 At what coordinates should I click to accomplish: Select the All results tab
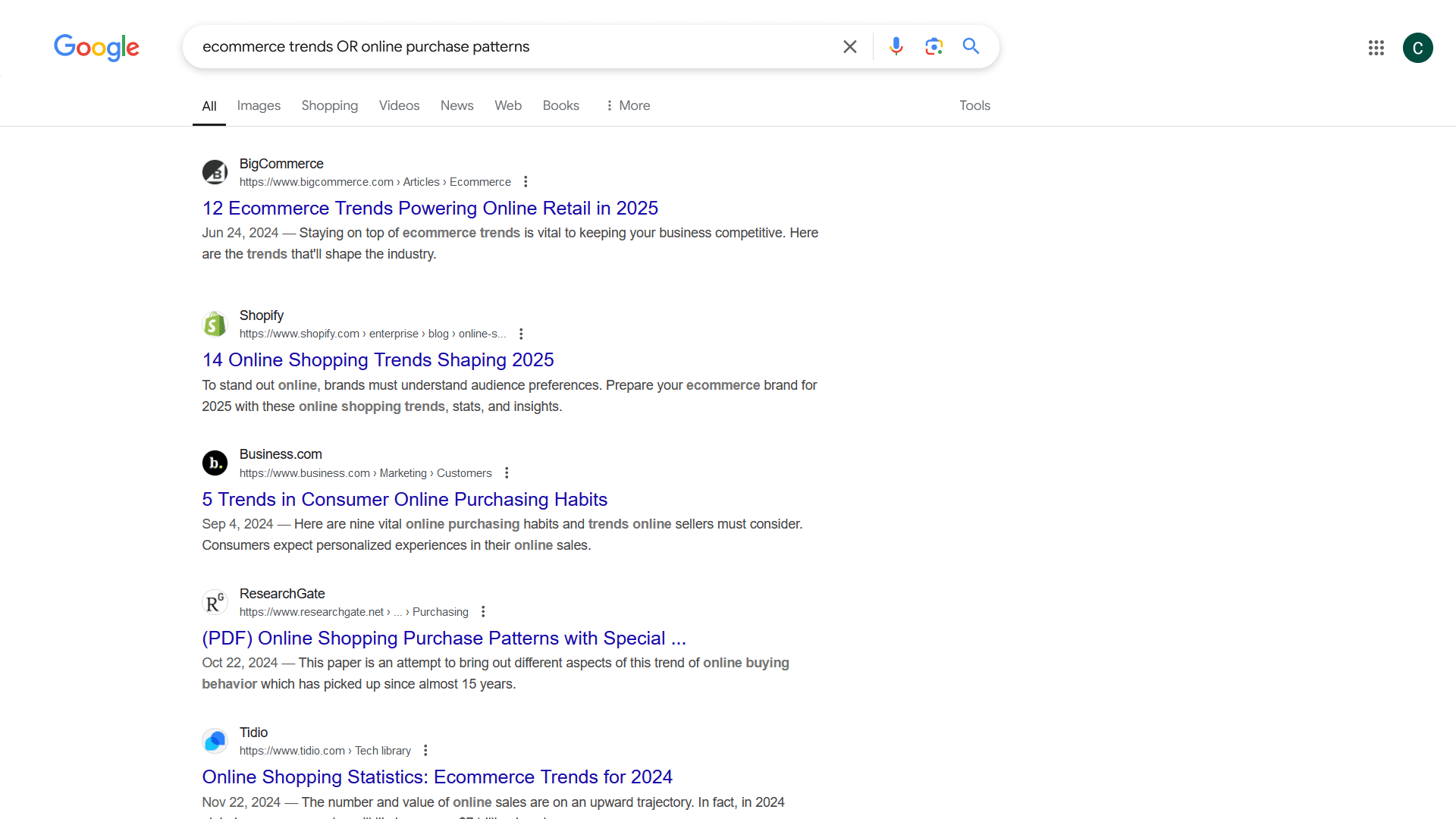(209, 106)
